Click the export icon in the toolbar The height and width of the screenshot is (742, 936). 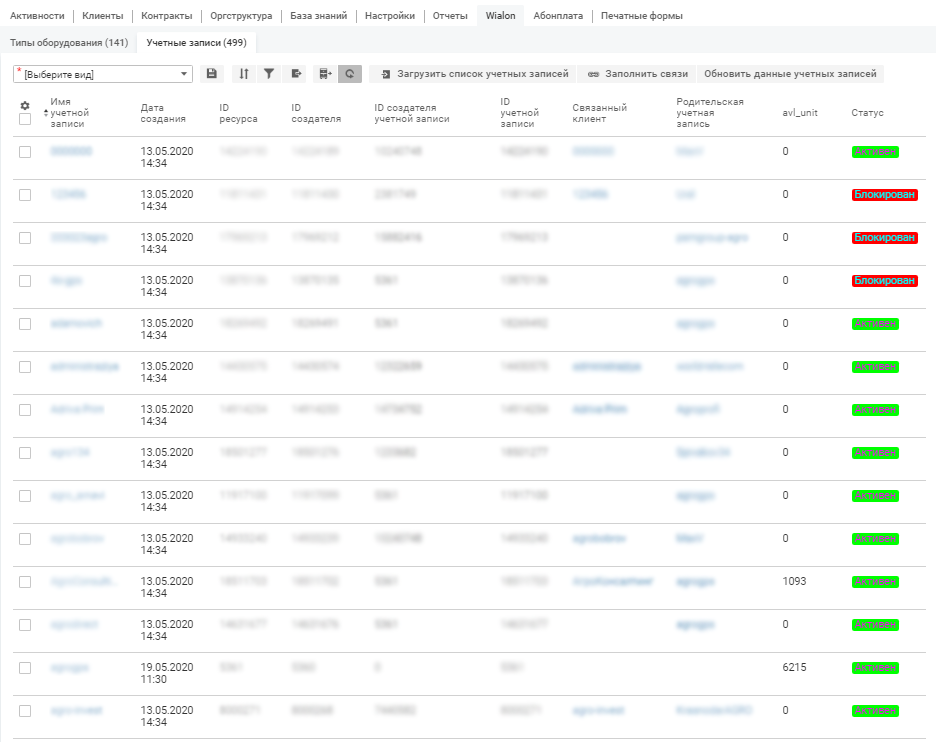pos(297,74)
